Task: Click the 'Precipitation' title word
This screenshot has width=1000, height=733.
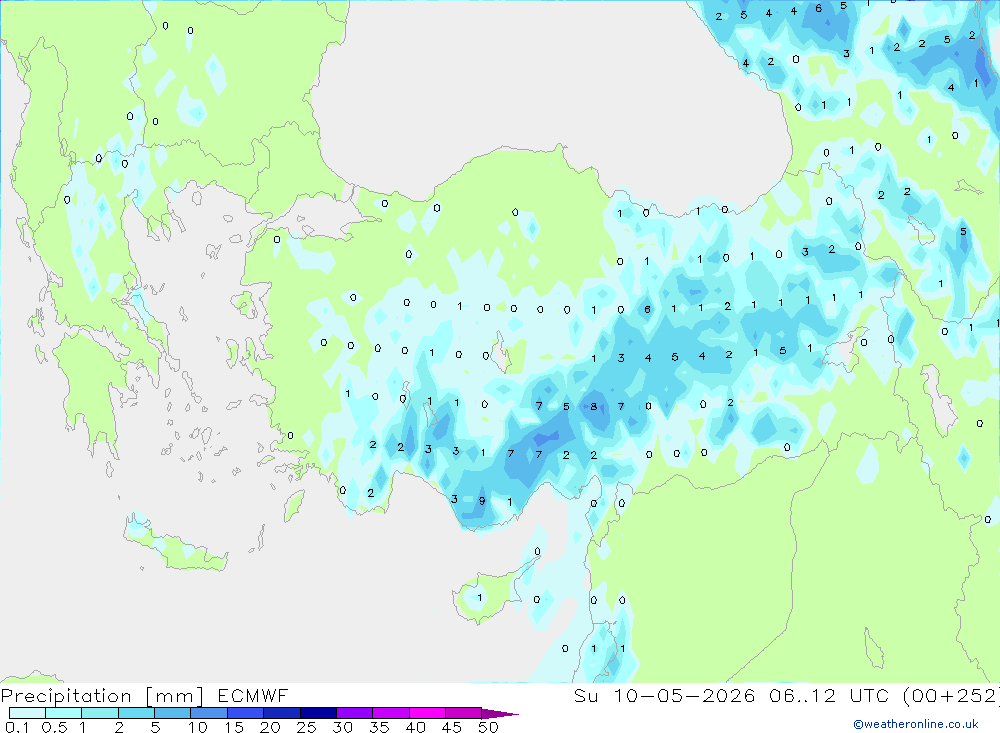Action: (66, 696)
